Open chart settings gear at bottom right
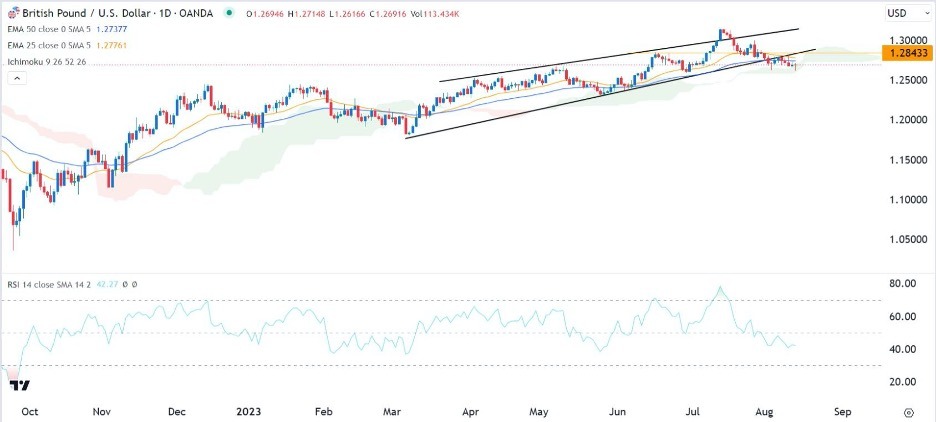 [908, 411]
